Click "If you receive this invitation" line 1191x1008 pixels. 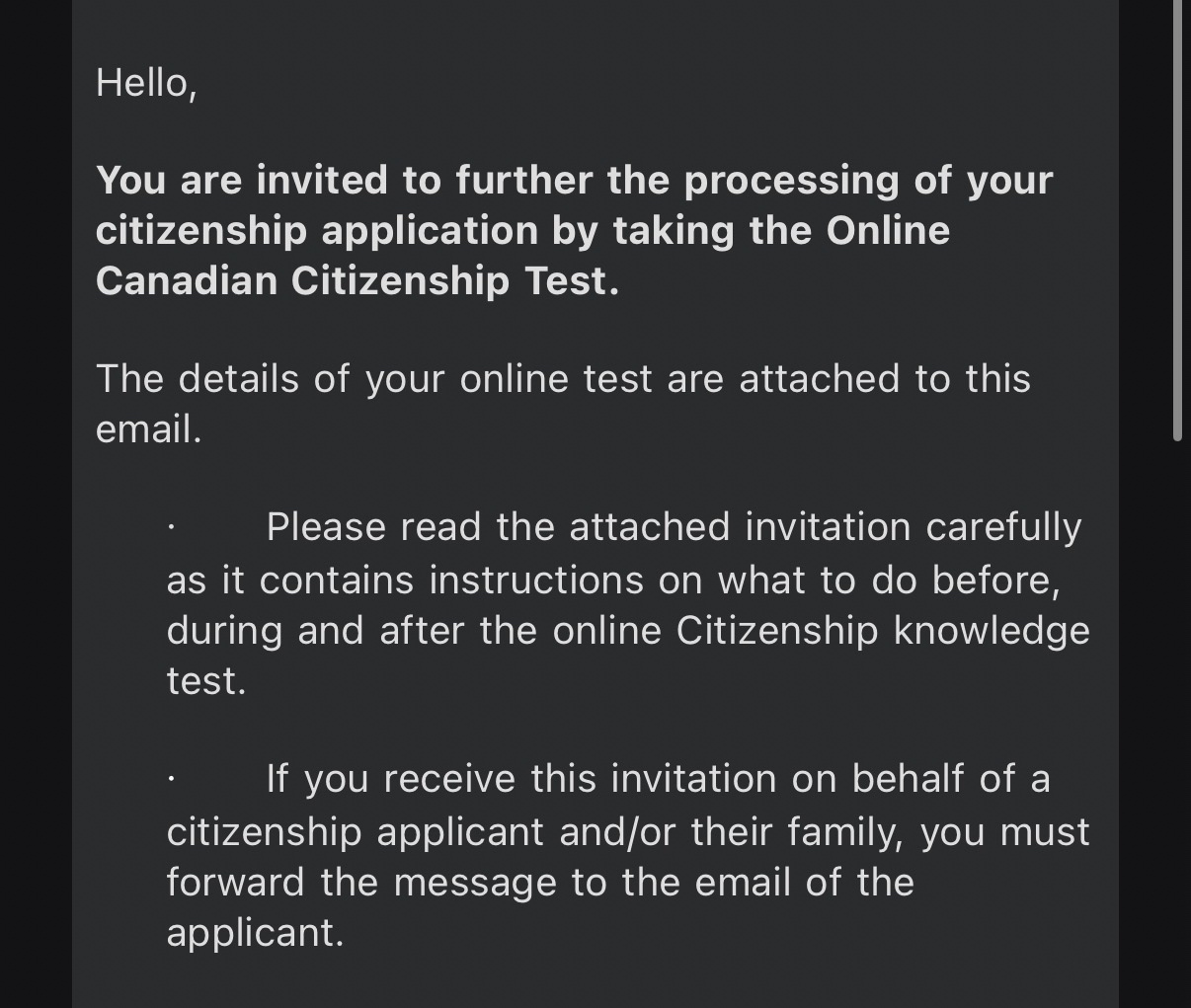tap(657, 779)
